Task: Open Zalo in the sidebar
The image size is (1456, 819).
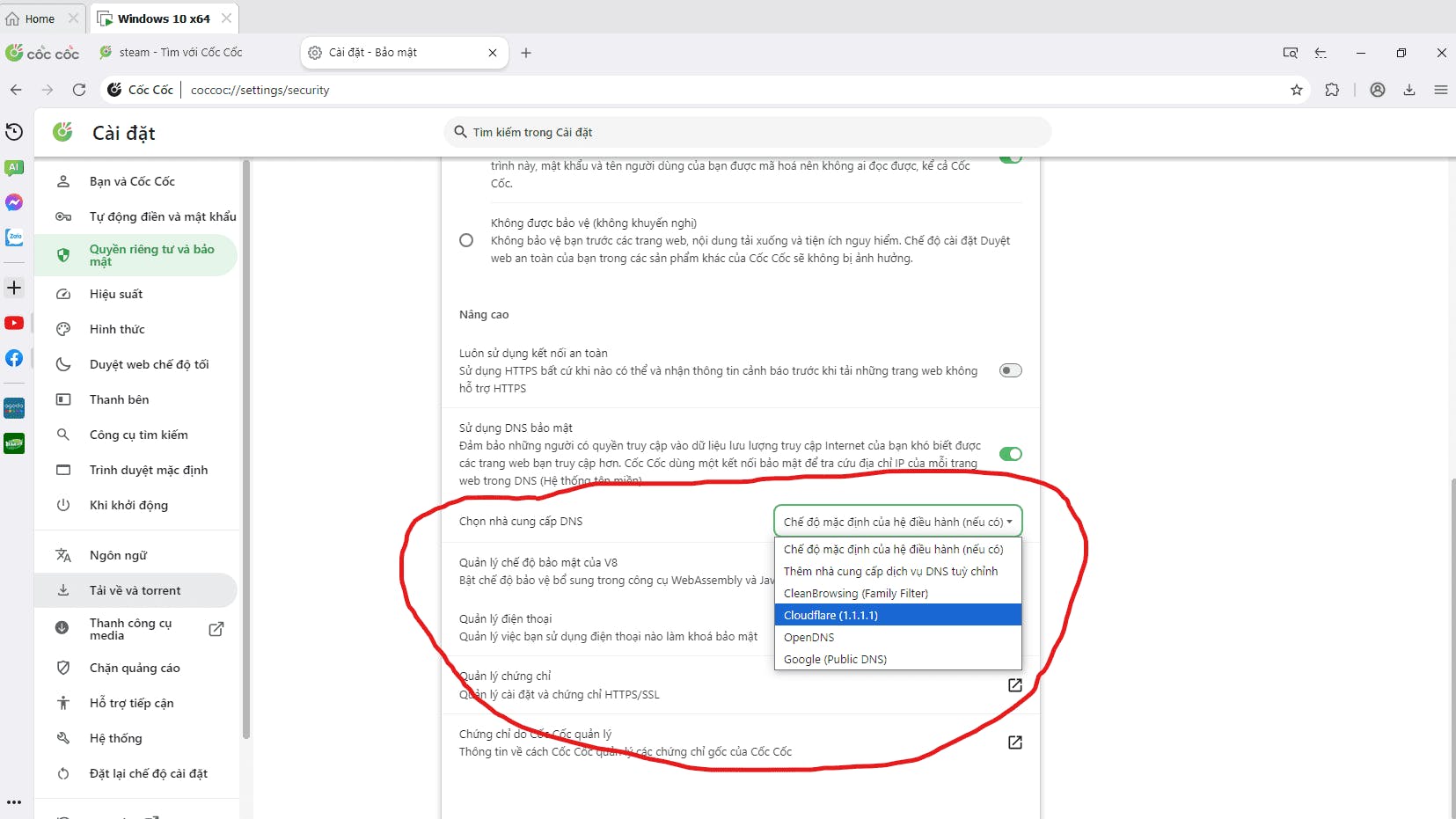Action: click(x=14, y=238)
